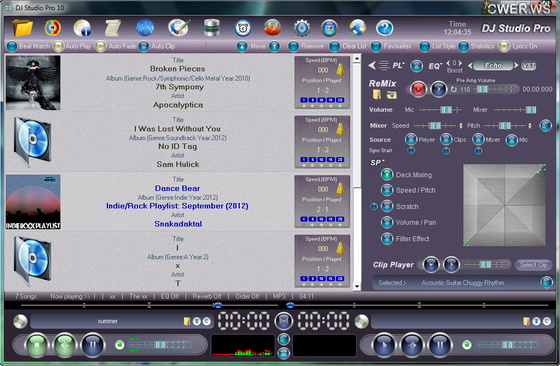Image resolution: width=560 pixels, height=366 pixels.
Task: Start ReMix recording with red button
Action: 419,89
